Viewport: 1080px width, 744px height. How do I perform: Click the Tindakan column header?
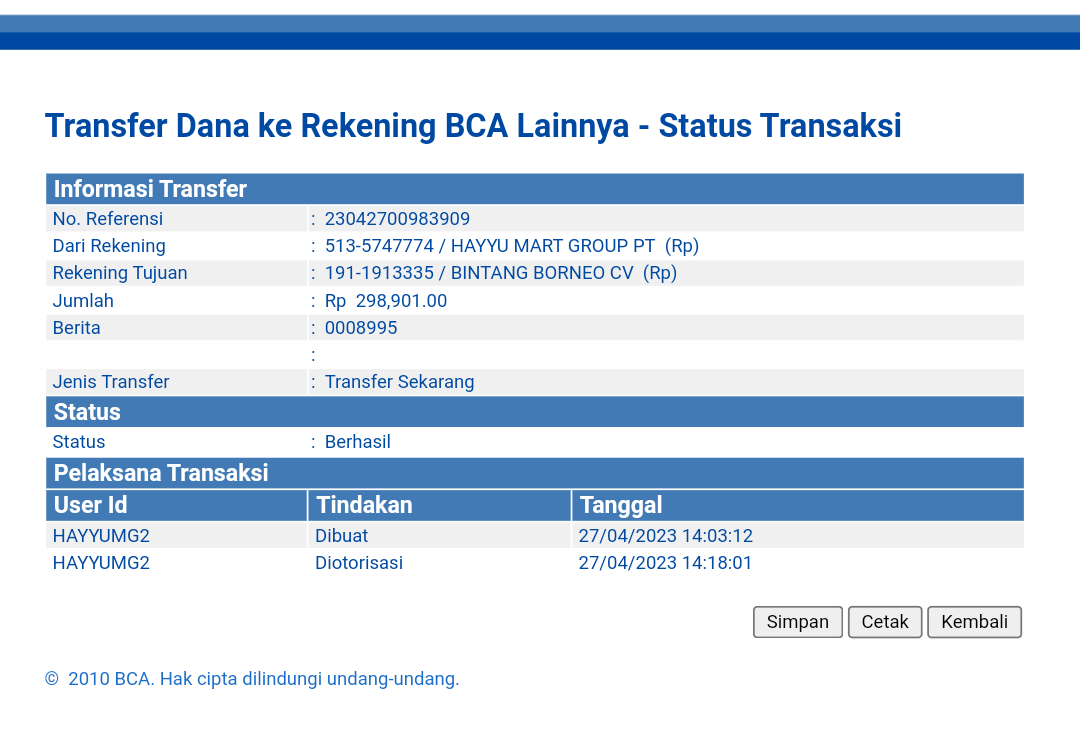364,505
